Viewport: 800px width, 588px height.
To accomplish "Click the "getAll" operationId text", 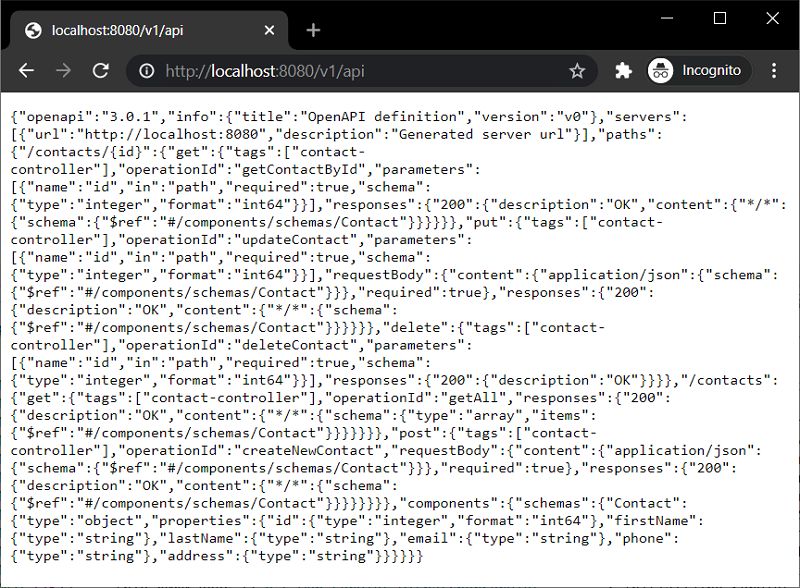I will (473, 398).
